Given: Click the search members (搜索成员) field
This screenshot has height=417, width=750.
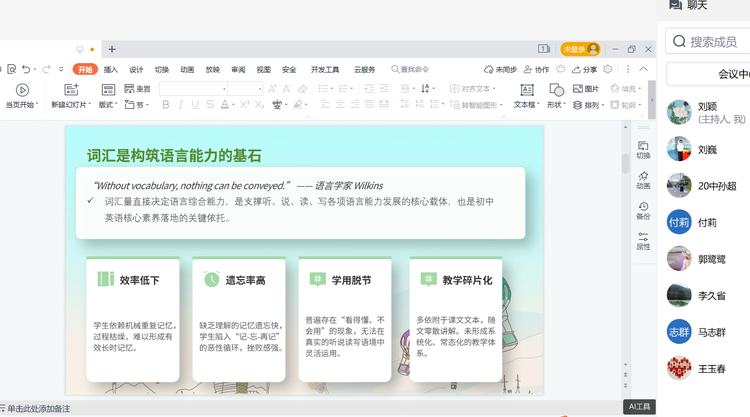Looking at the screenshot, I should pyautogui.click(x=709, y=42).
